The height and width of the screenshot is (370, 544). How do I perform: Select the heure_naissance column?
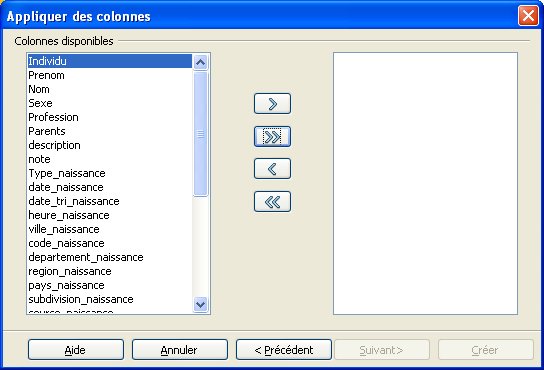tap(110, 215)
